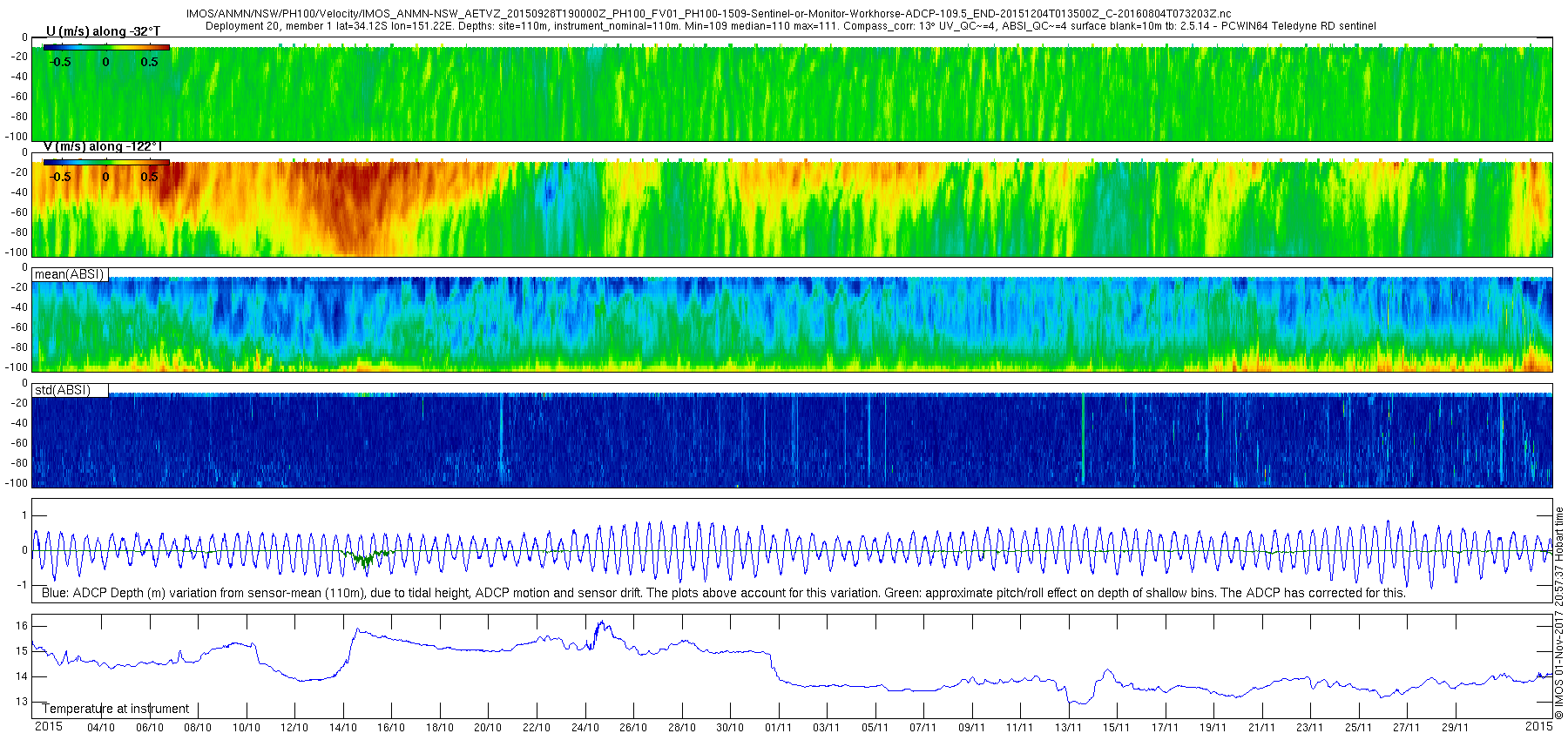This screenshot has width=1568, height=740.
Task: Click the U velocity colorbar
Action: pos(106,47)
